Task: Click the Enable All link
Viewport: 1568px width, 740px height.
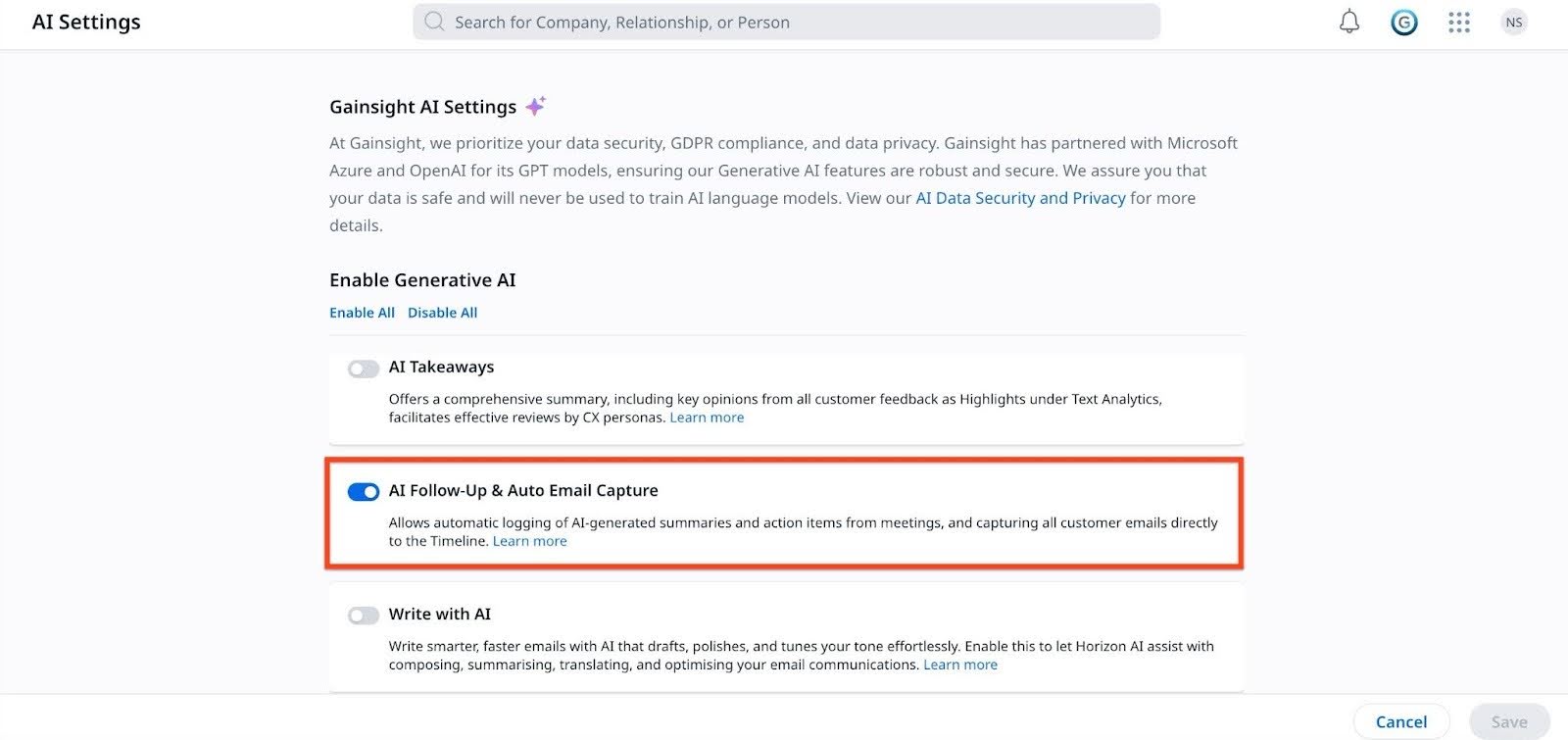Action: 362,313
